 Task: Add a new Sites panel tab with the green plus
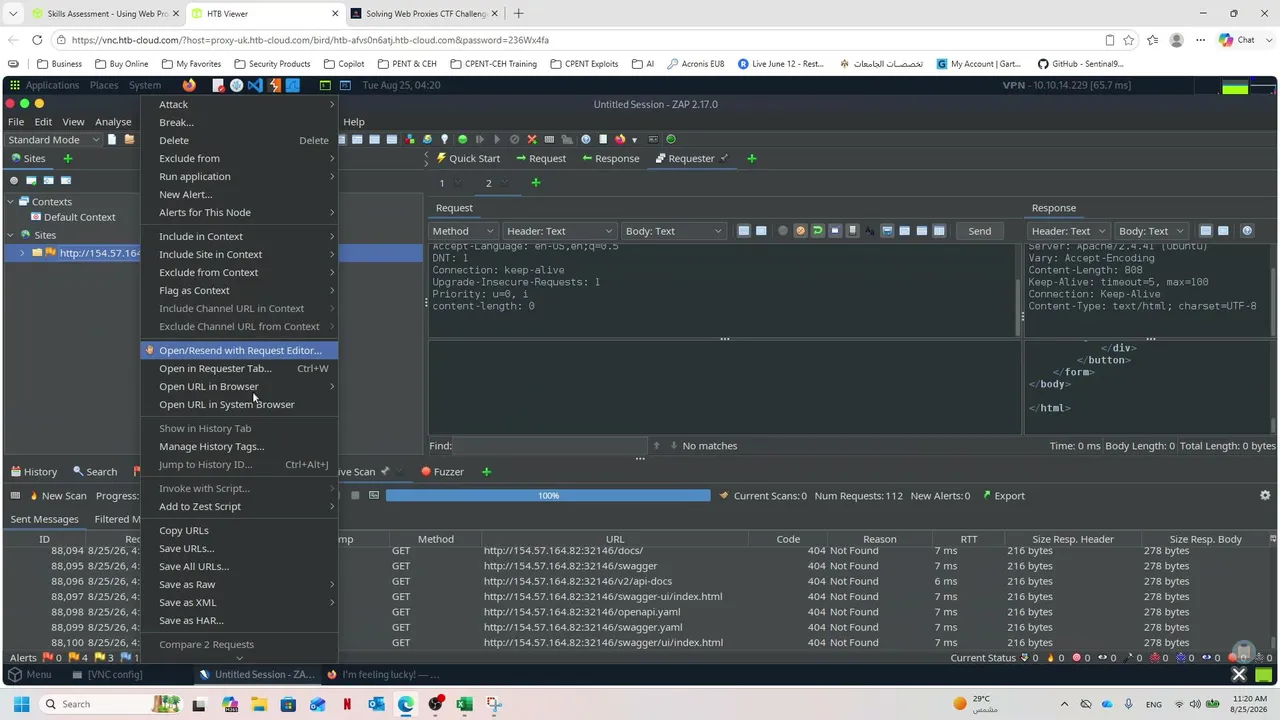click(68, 158)
